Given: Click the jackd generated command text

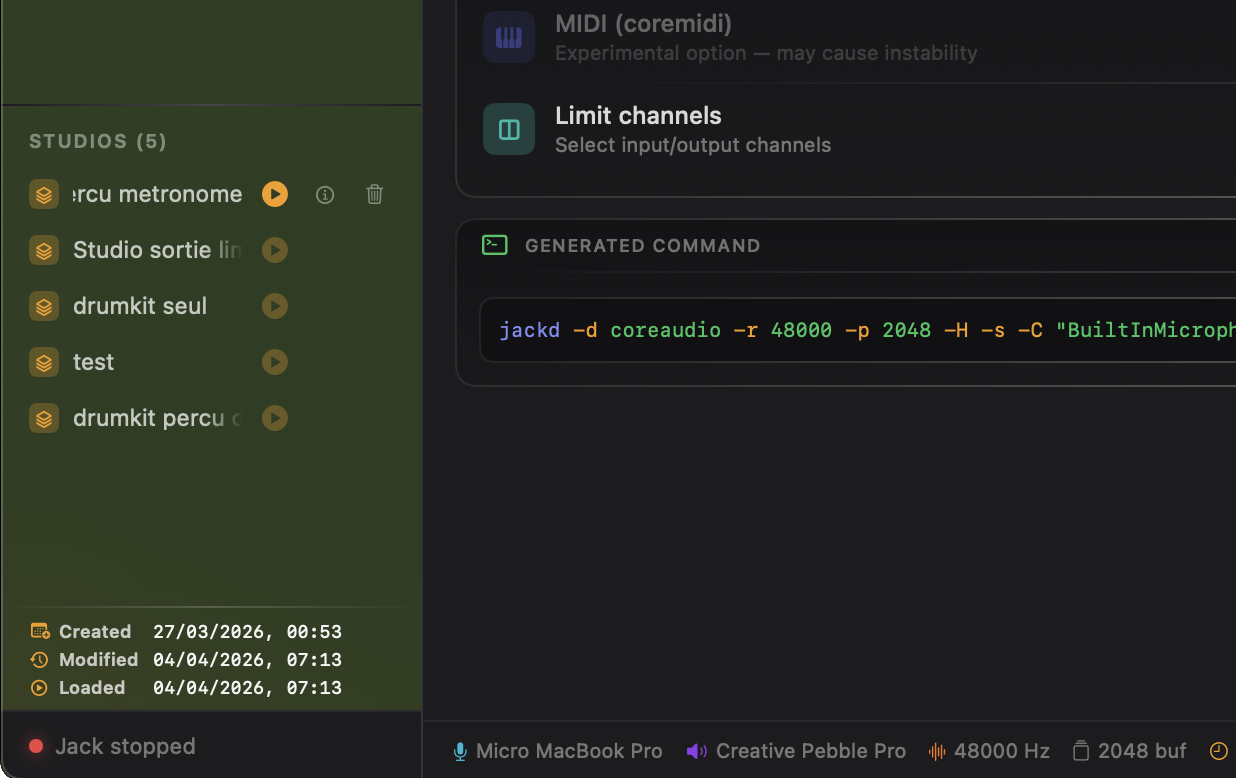Looking at the screenshot, I should click(860, 330).
